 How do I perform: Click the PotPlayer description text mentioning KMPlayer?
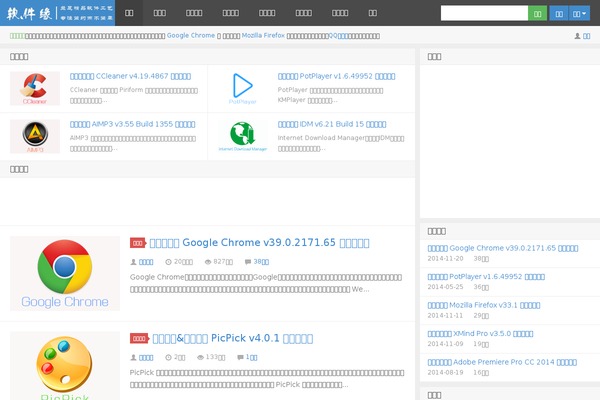[330, 95]
